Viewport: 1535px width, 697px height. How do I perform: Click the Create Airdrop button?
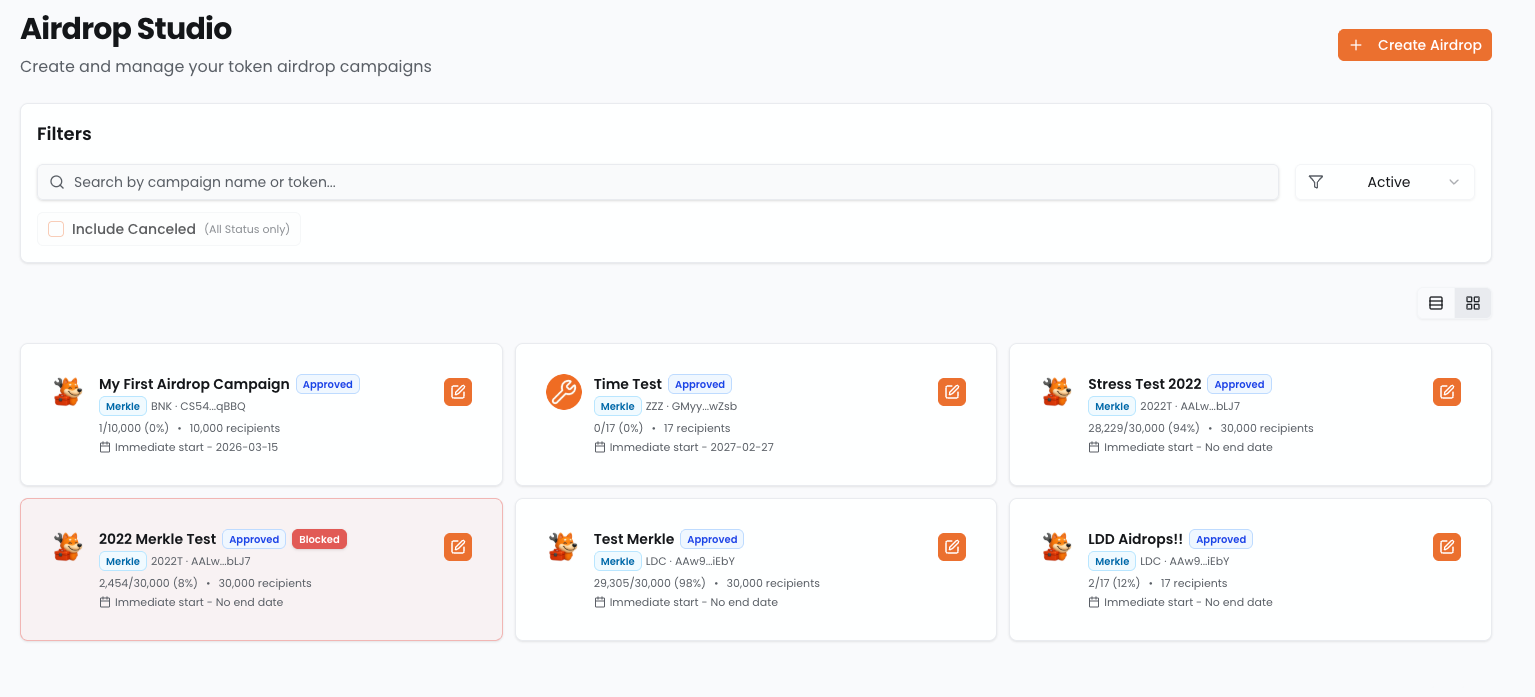click(x=1414, y=45)
